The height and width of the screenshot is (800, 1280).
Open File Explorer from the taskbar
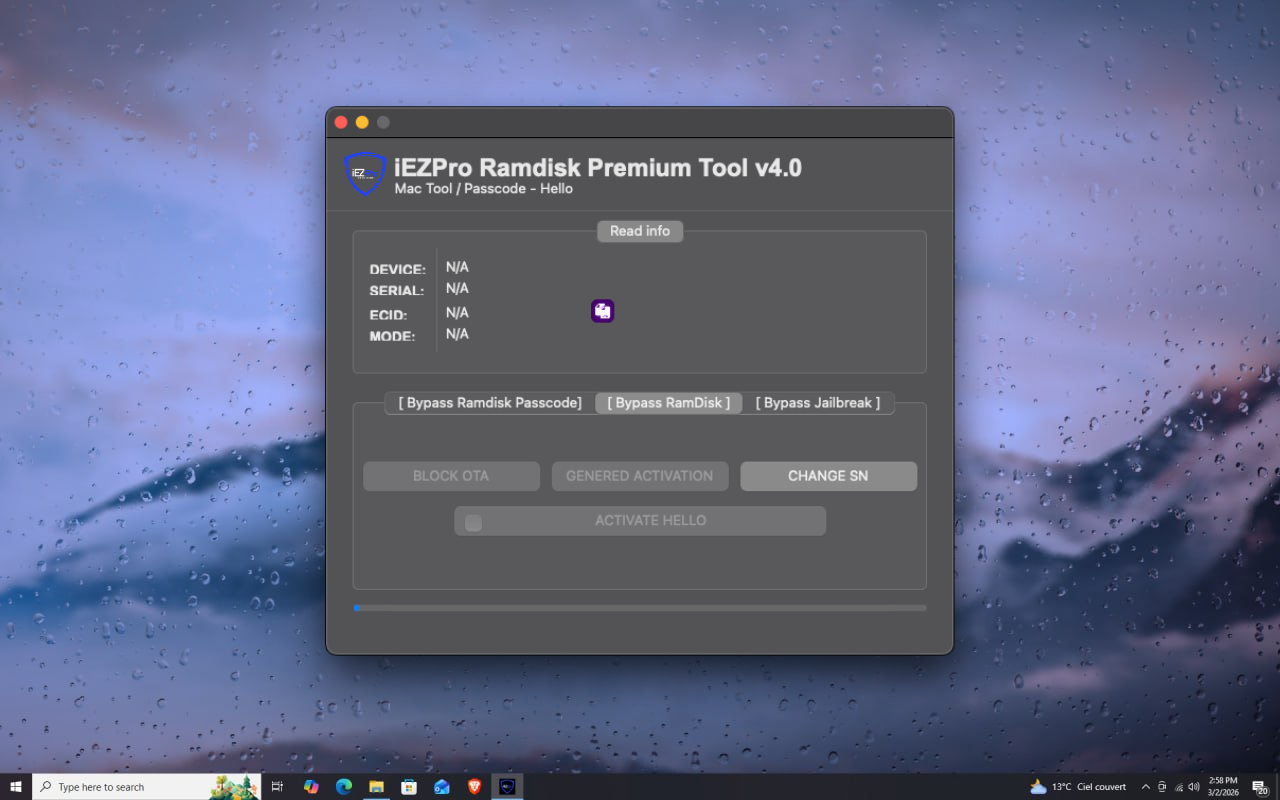(376, 786)
